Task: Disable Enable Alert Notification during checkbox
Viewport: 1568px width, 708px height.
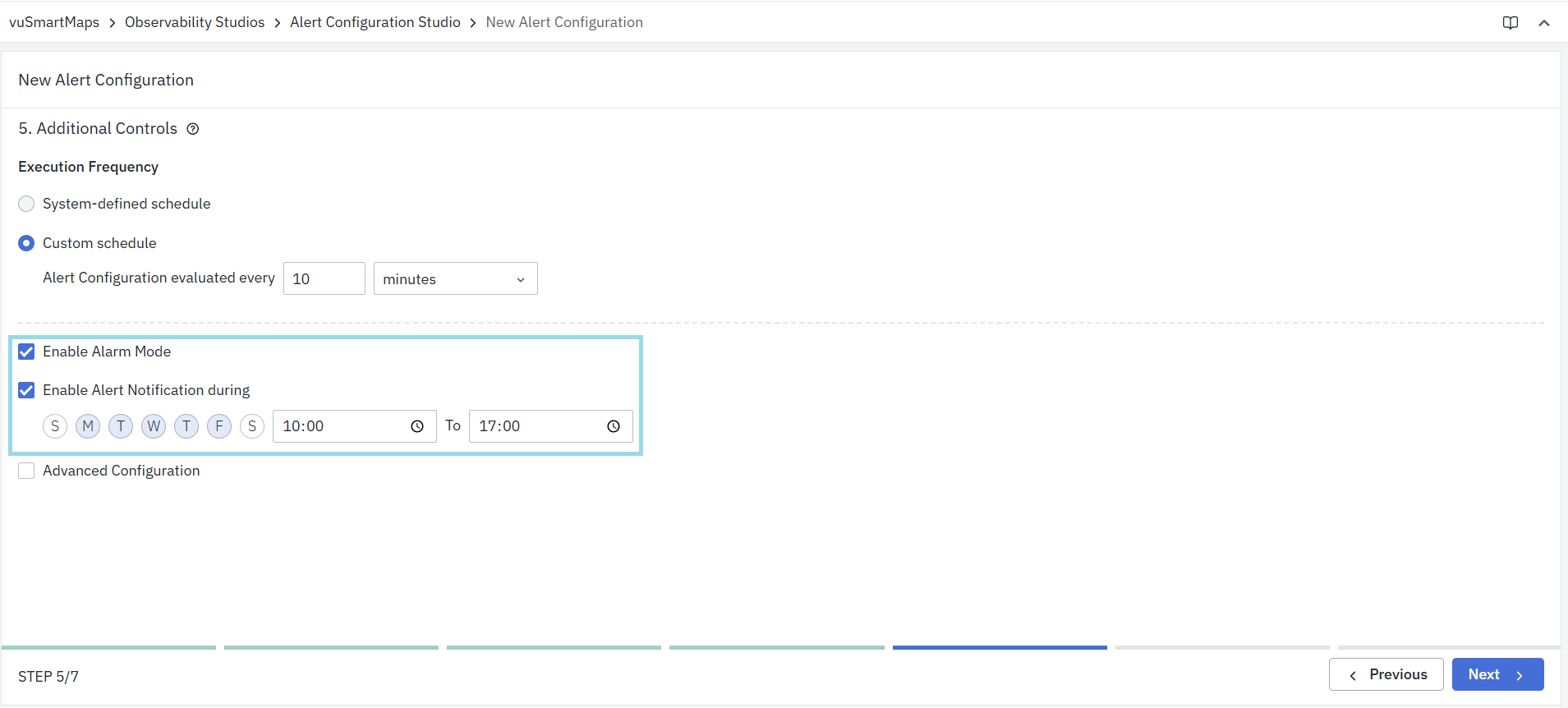Action: [26, 390]
